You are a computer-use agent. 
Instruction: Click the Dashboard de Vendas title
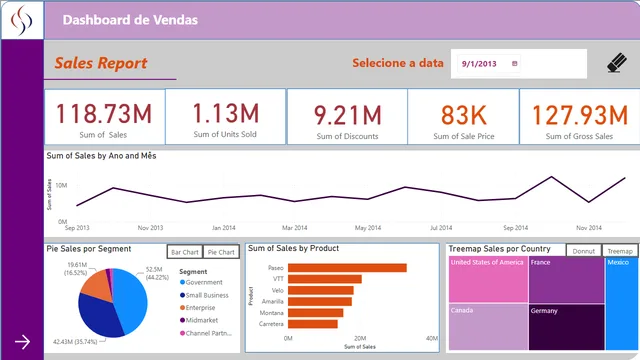[x=130, y=20]
